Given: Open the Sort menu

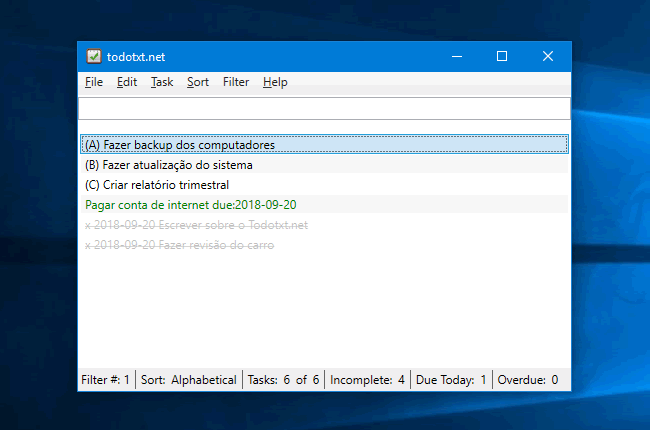Looking at the screenshot, I should [198, 82].
